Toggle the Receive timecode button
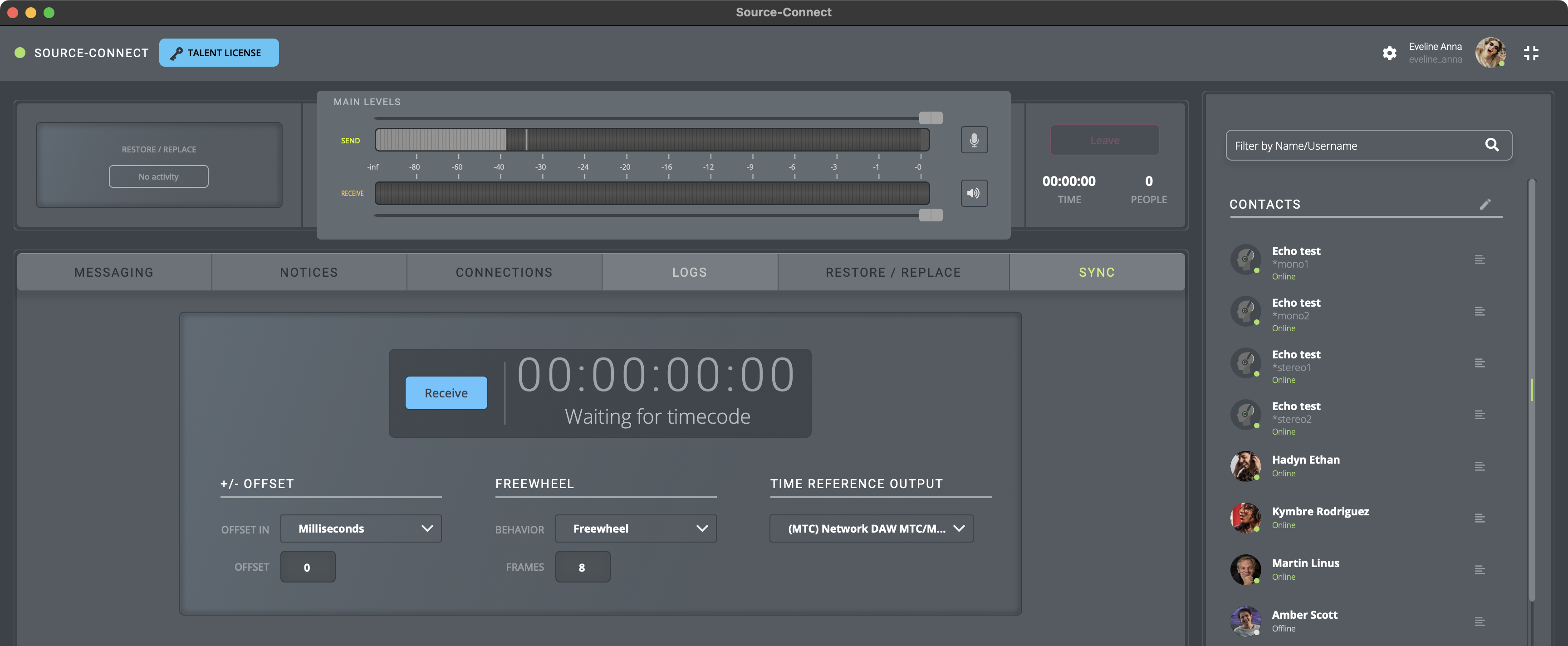1568x646 pixels. 446,393
